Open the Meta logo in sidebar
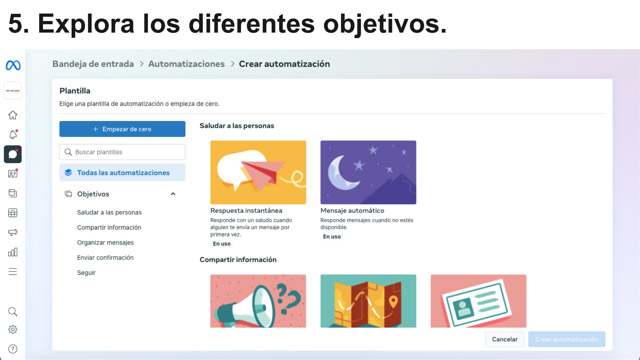This screenshot has width=640, height=360. [13, 65]
